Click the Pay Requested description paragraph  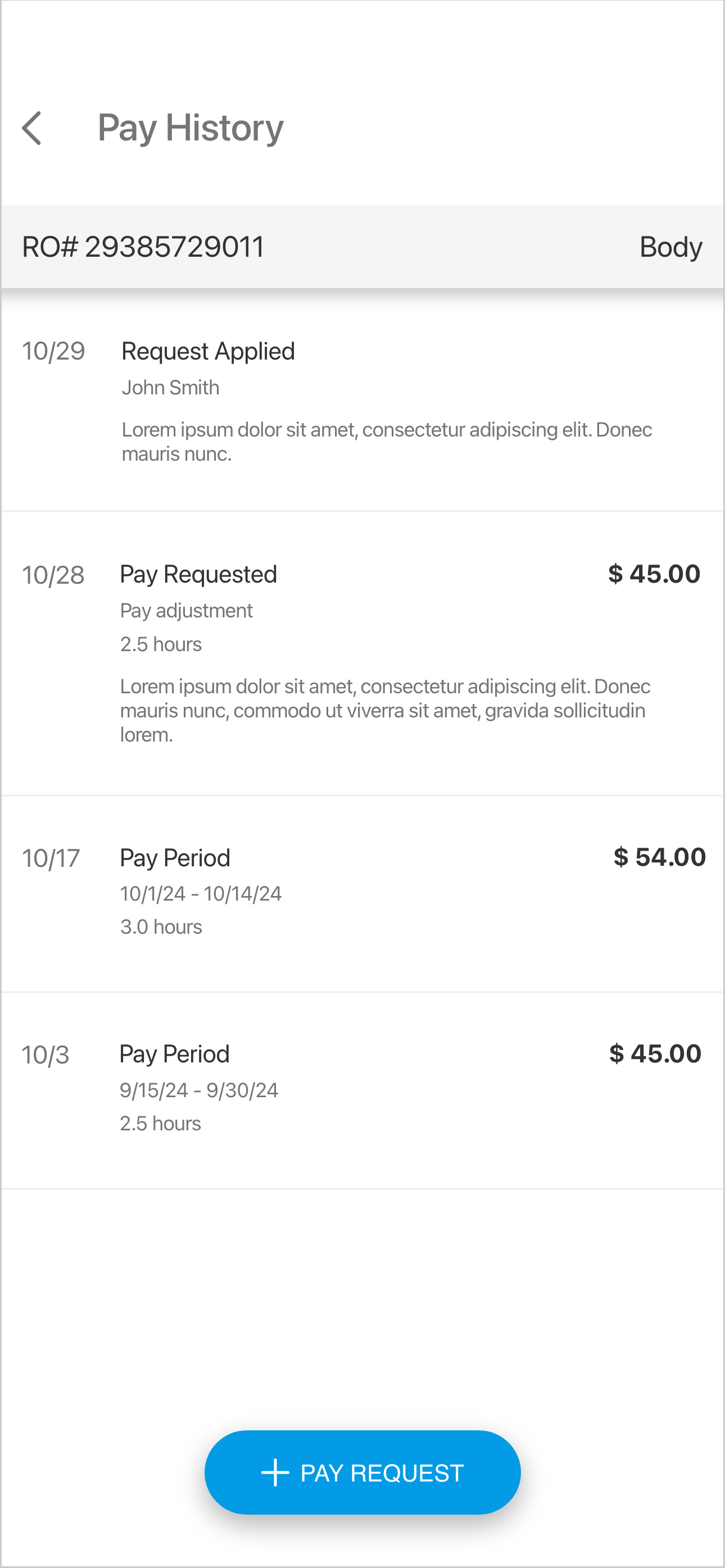tap(385, 710)
